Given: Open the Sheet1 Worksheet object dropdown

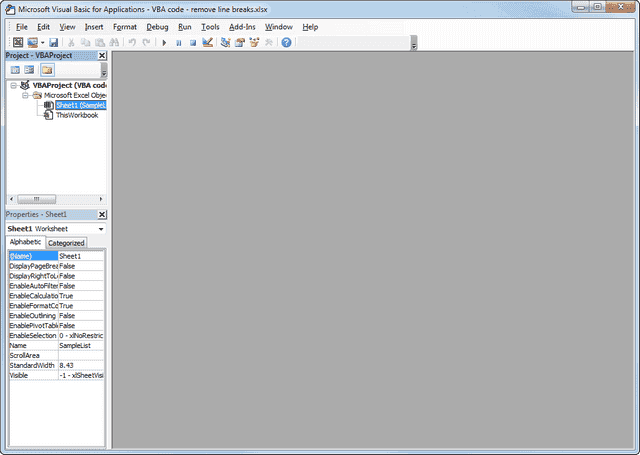Looking at the screenshot, I should coord(101,229).
